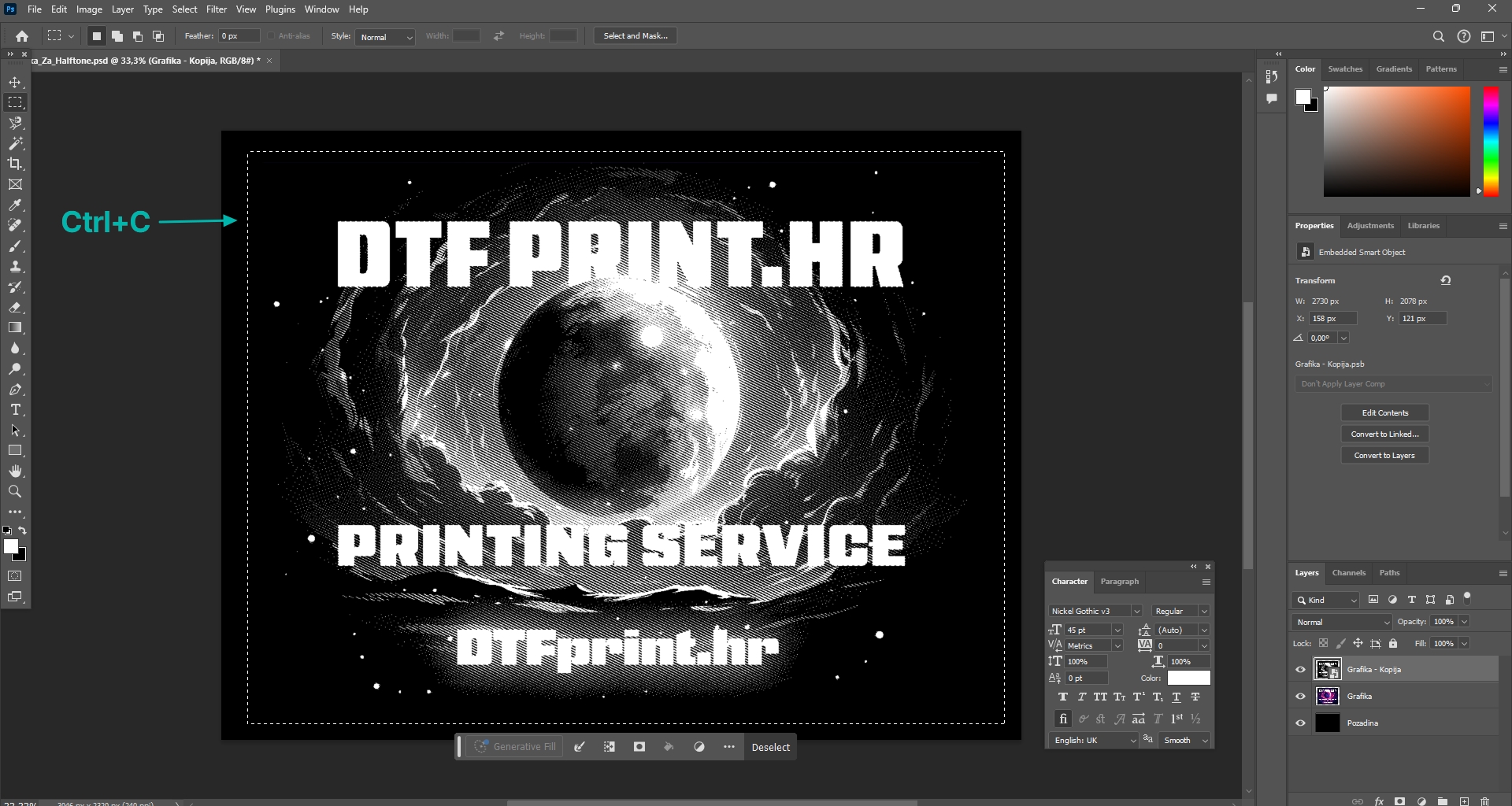Image resolution: width=1512 pixels, height=806 pixels.
Task: Hide the Grafika layer
Action: pyautogui.click(x=1300, y=697)
